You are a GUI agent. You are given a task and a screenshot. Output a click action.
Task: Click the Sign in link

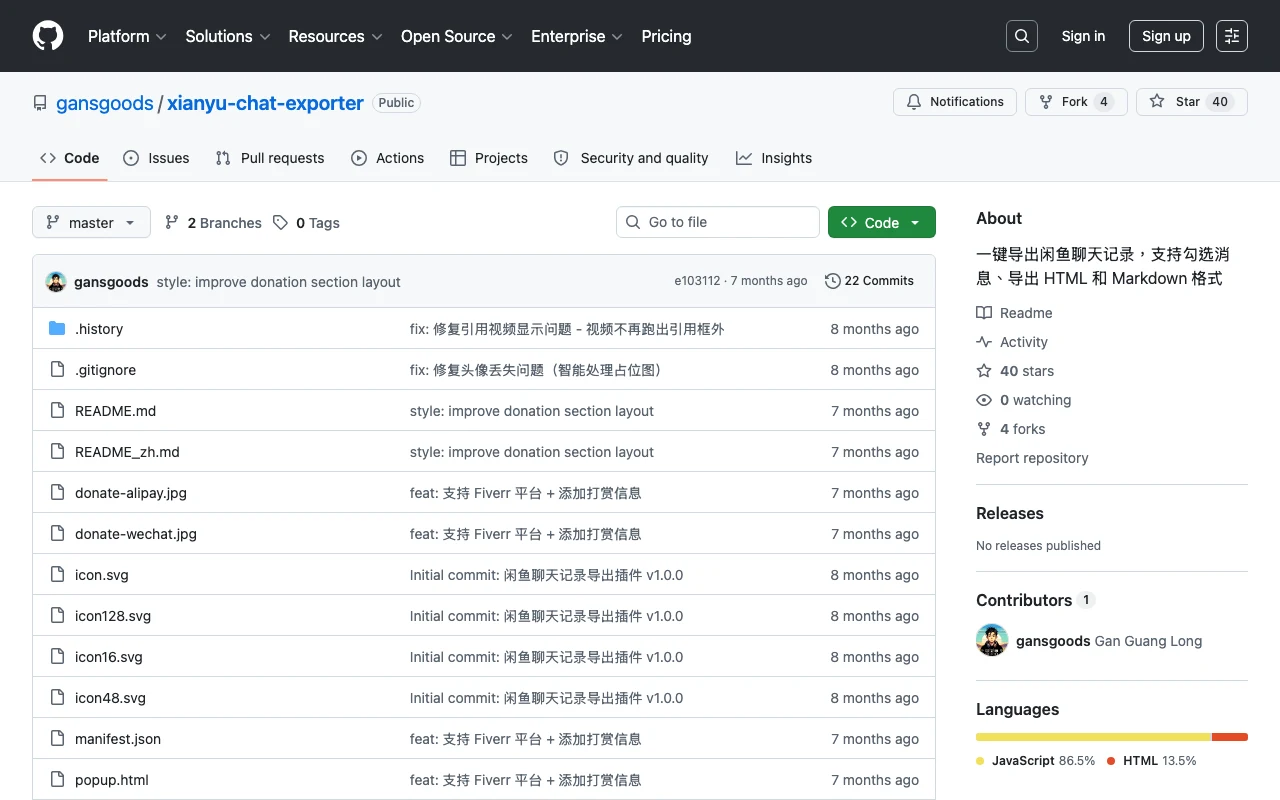pyautogui.click(x=1083, y=36)
